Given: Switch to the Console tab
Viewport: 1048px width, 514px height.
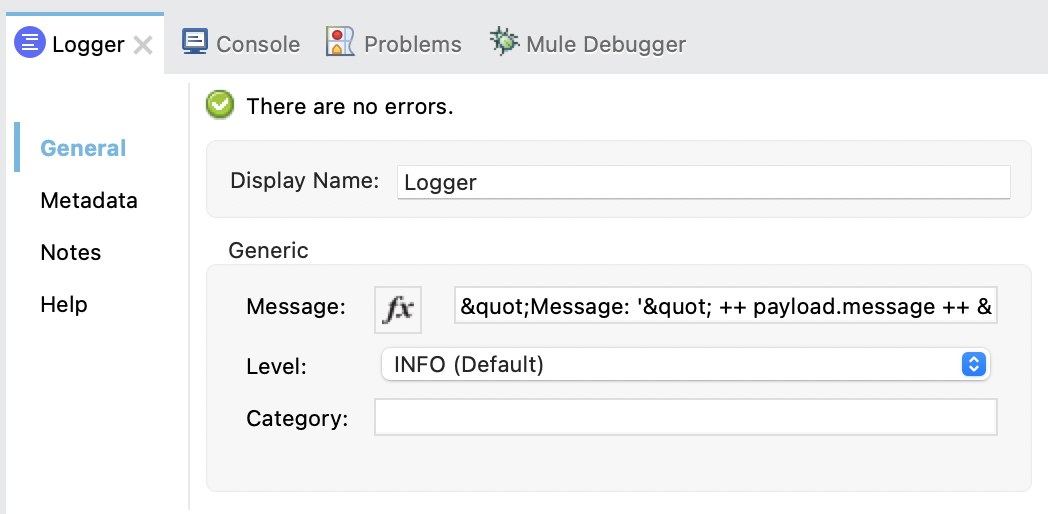Looking at the screenshot, I should click(x=257, y=44).
